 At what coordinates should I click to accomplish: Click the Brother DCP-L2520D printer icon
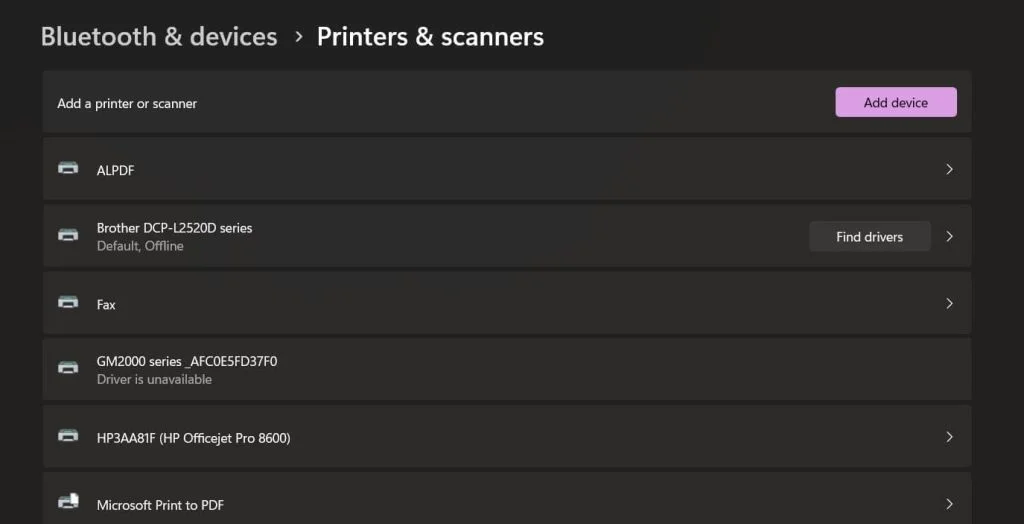(68, 236)
